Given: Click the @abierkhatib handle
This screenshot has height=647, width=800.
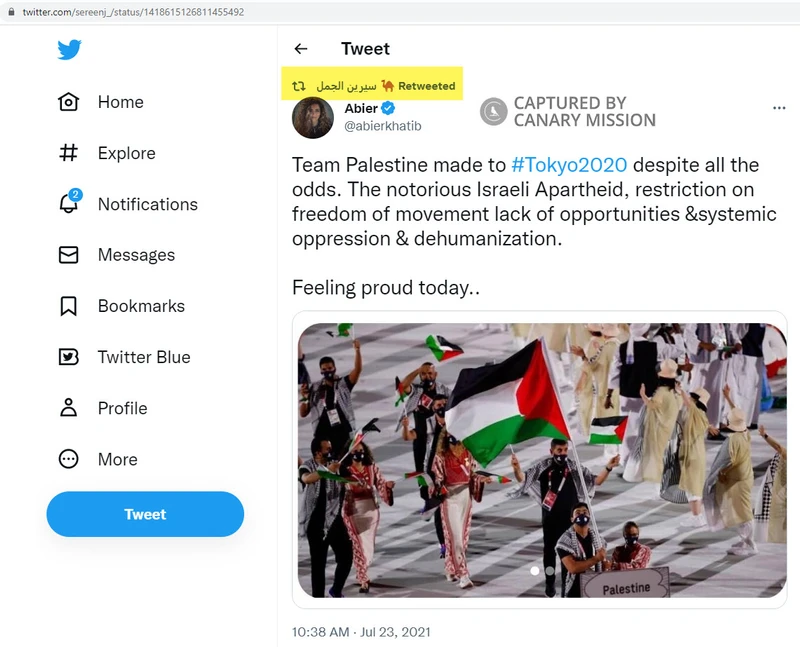Looking at the screenshot, I should [383, 126].
